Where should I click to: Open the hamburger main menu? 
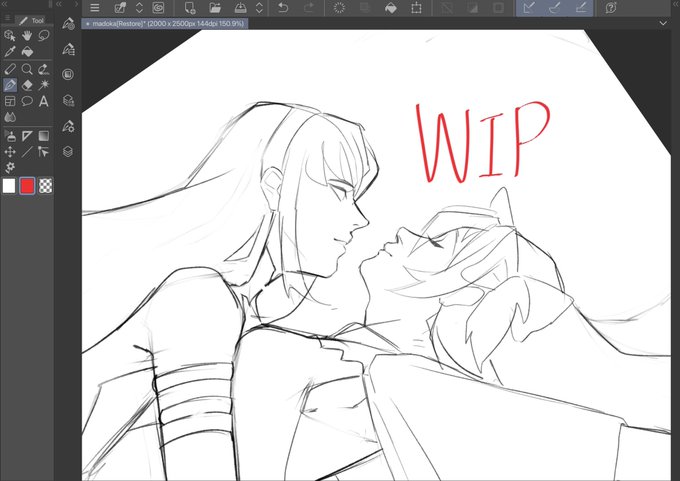(95, 8)
